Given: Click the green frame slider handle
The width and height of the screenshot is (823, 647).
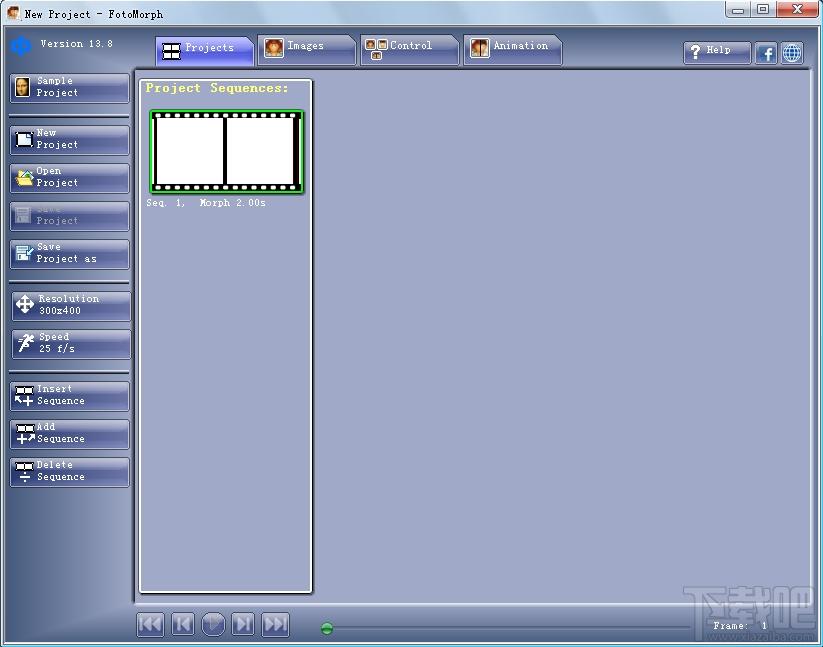Looking at the screenshot, I should coord(327,628).
